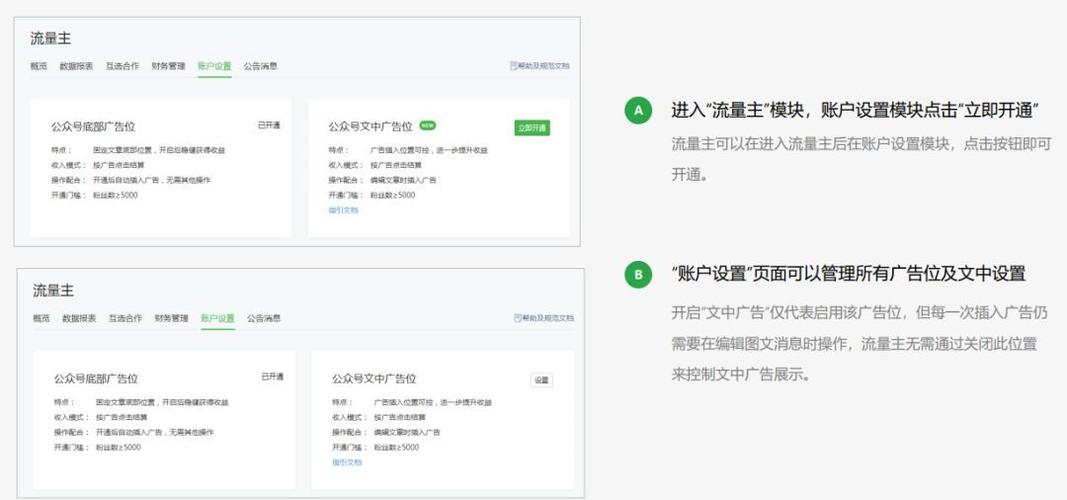Select 账户设置 tab in the upper screenshot

(214, 66)
